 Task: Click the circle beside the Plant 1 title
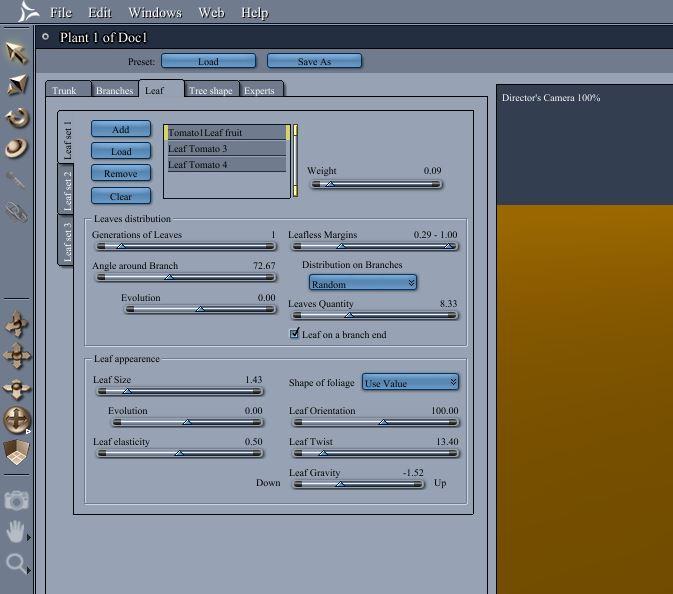[x=45, y=37]
